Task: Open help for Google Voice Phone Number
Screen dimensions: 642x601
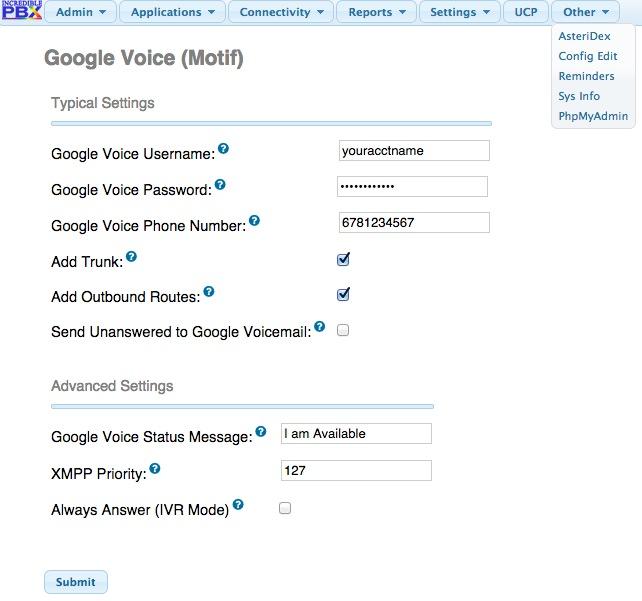Action: point(254,220)
